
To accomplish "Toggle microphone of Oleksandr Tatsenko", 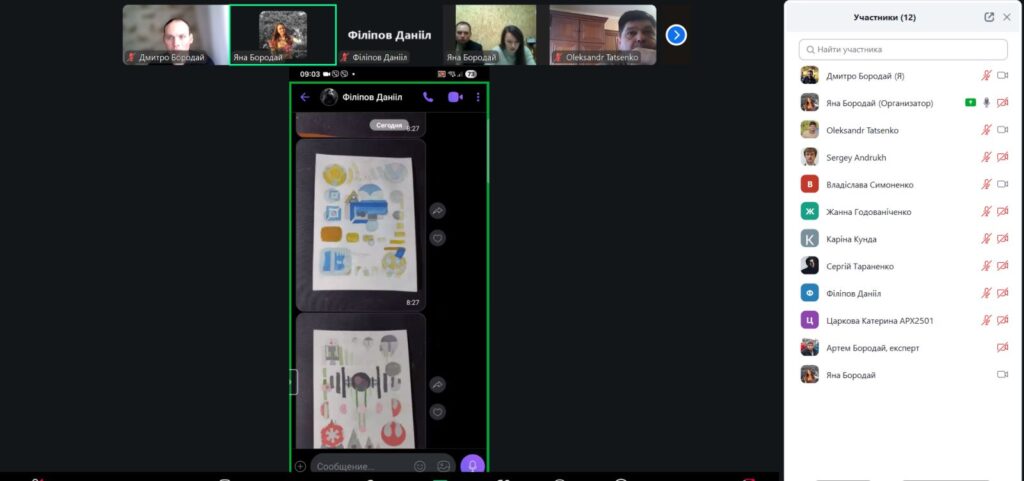I will [986, 130].
